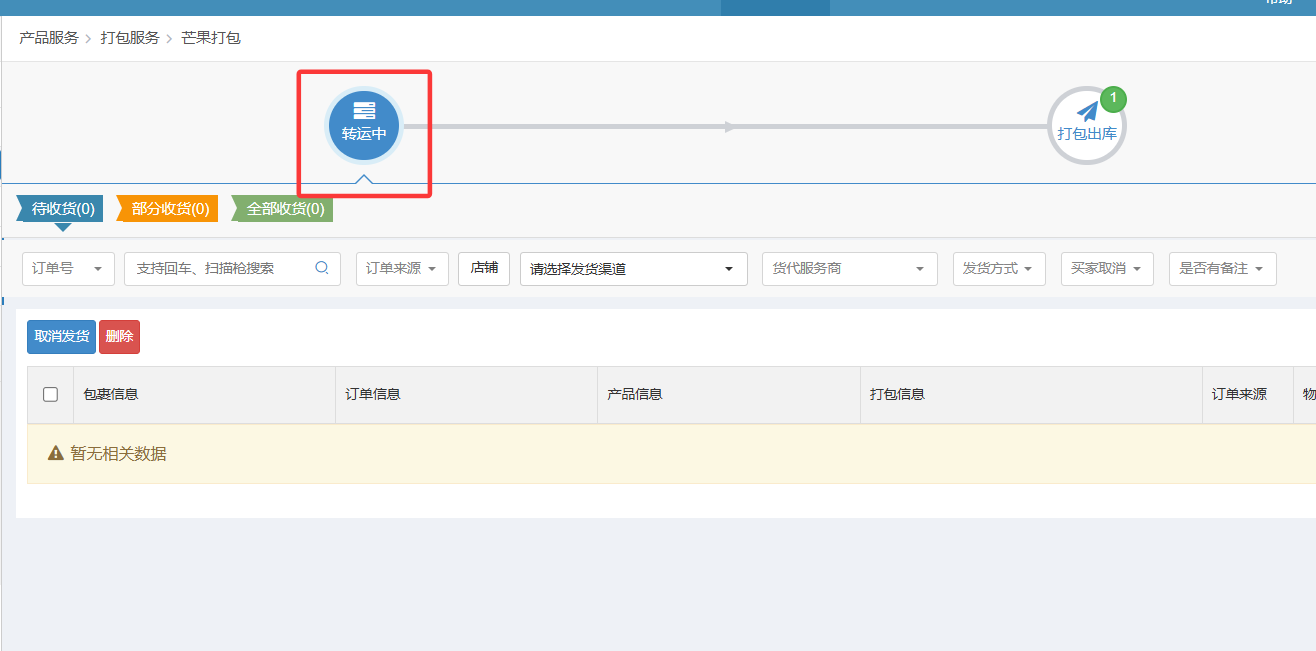The width and height of the screenshot is (1316, 651).
Task: Open the 是否有备注 dropdown
Action: 1221,269
